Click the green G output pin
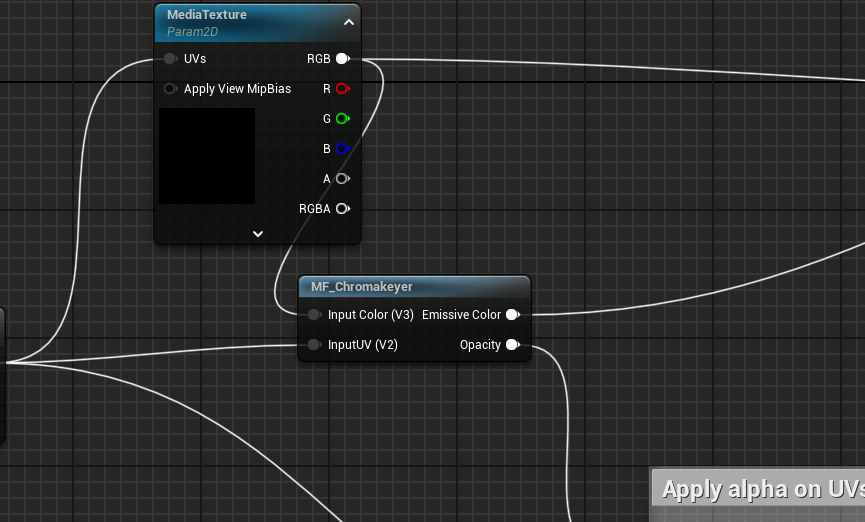Image resolution: width=865 pixels, height=522 pixels. pos(343,119)
